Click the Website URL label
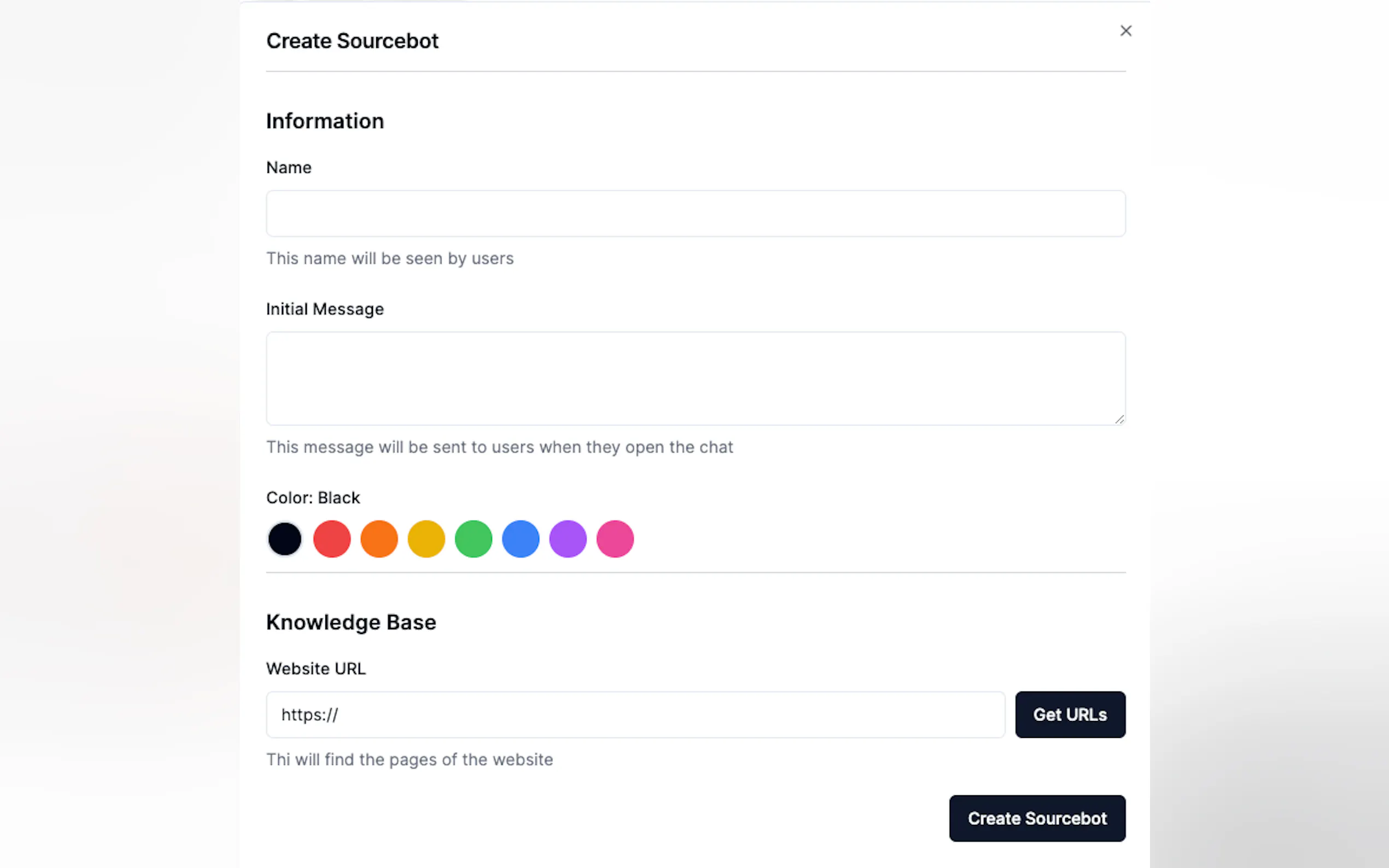Viewport: 1389px width, 868px height. coord(316,669)
